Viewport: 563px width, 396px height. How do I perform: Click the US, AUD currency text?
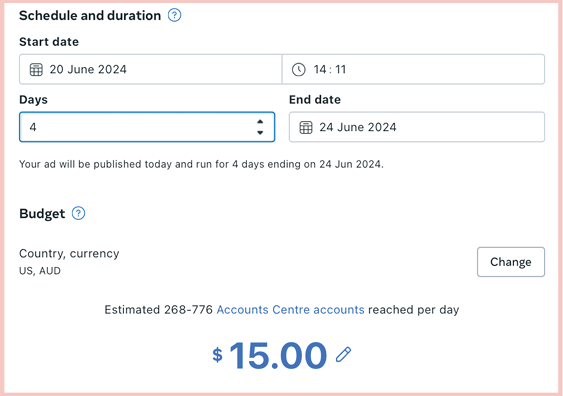tap(40, 271)
